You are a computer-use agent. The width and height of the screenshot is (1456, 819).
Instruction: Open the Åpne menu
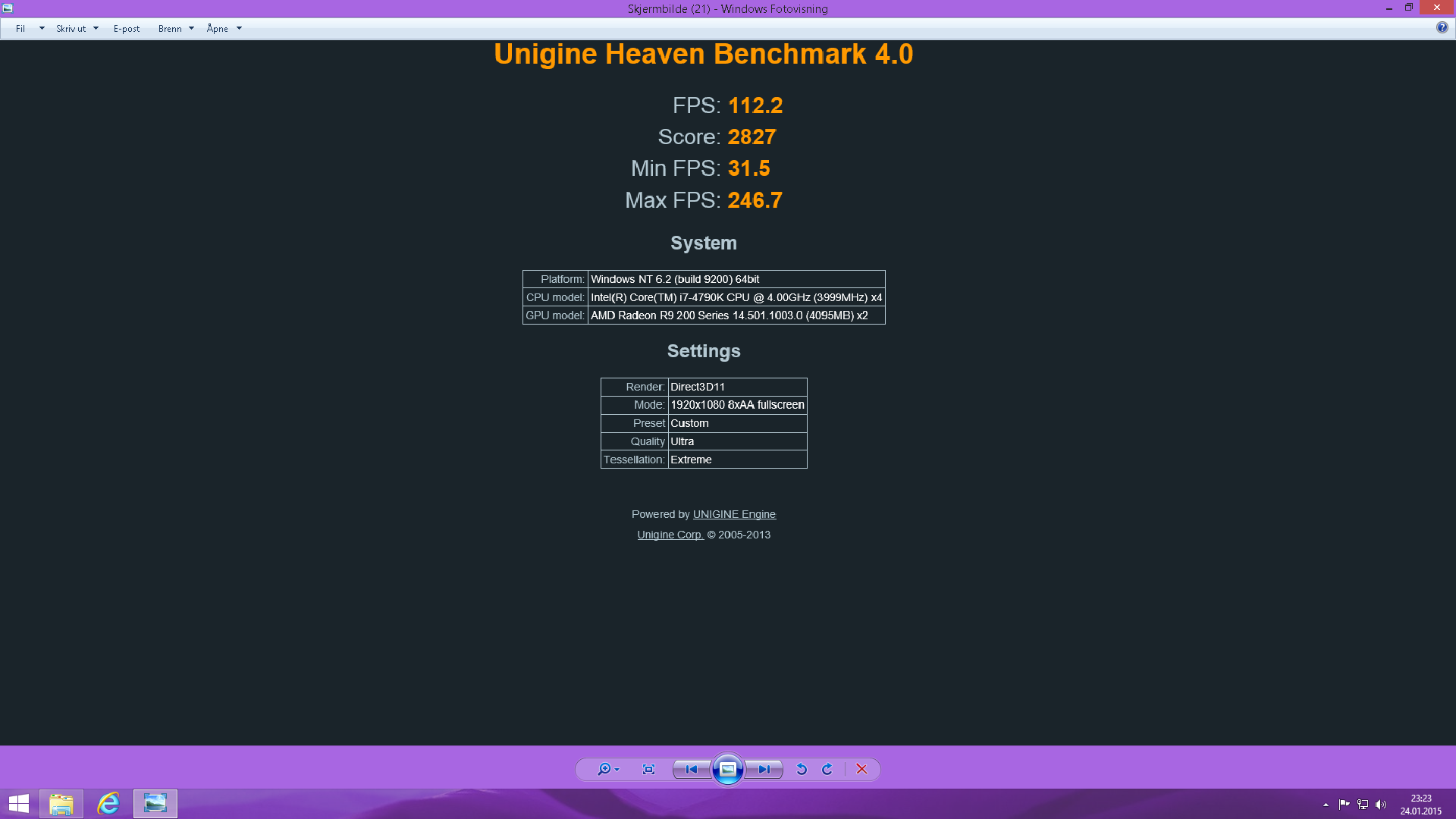point(218,29)
